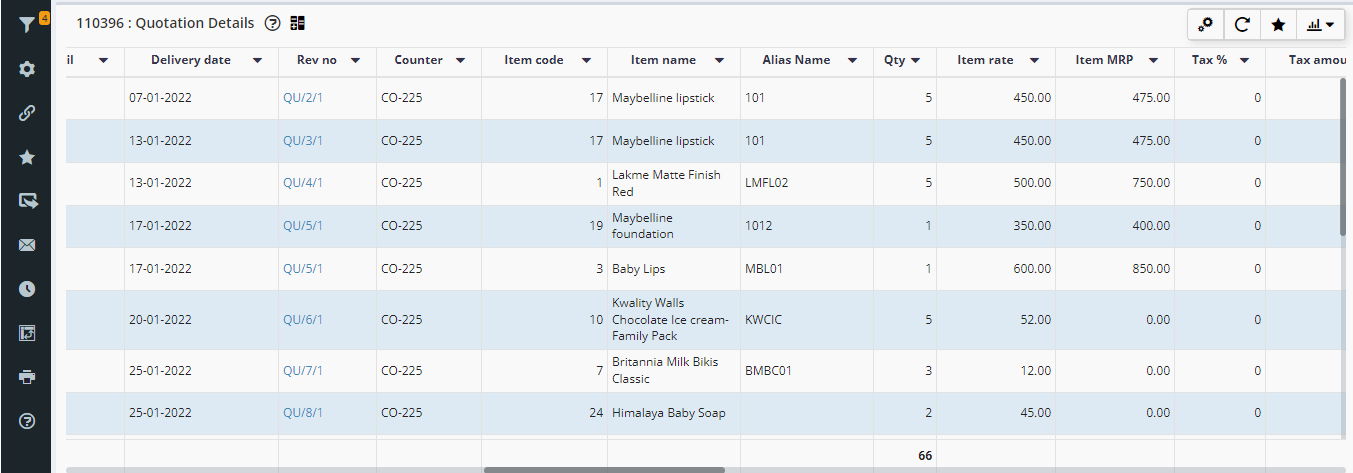Viewport: 1353px width, 473px height.
Task: Click the vertical scrollbar thumb
Action: pyautogui.click(x=1343, y=157)
